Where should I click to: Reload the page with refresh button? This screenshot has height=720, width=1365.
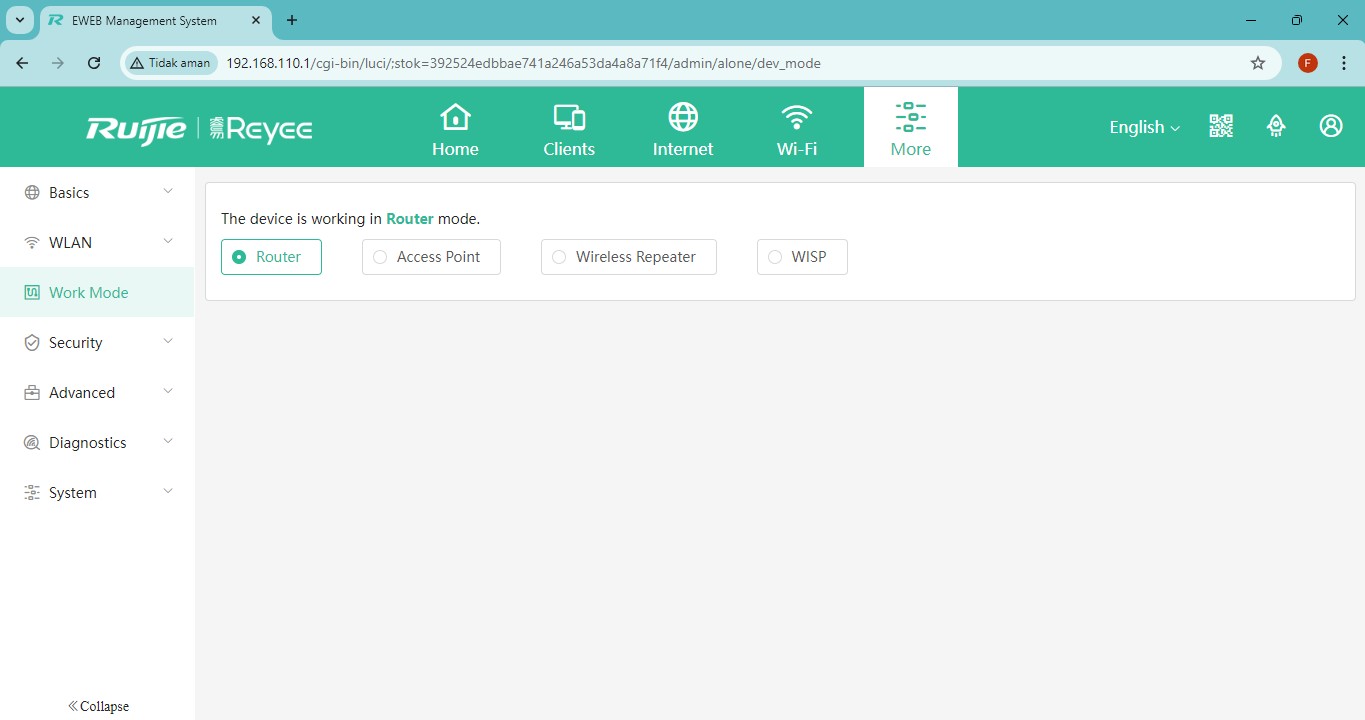94,63
